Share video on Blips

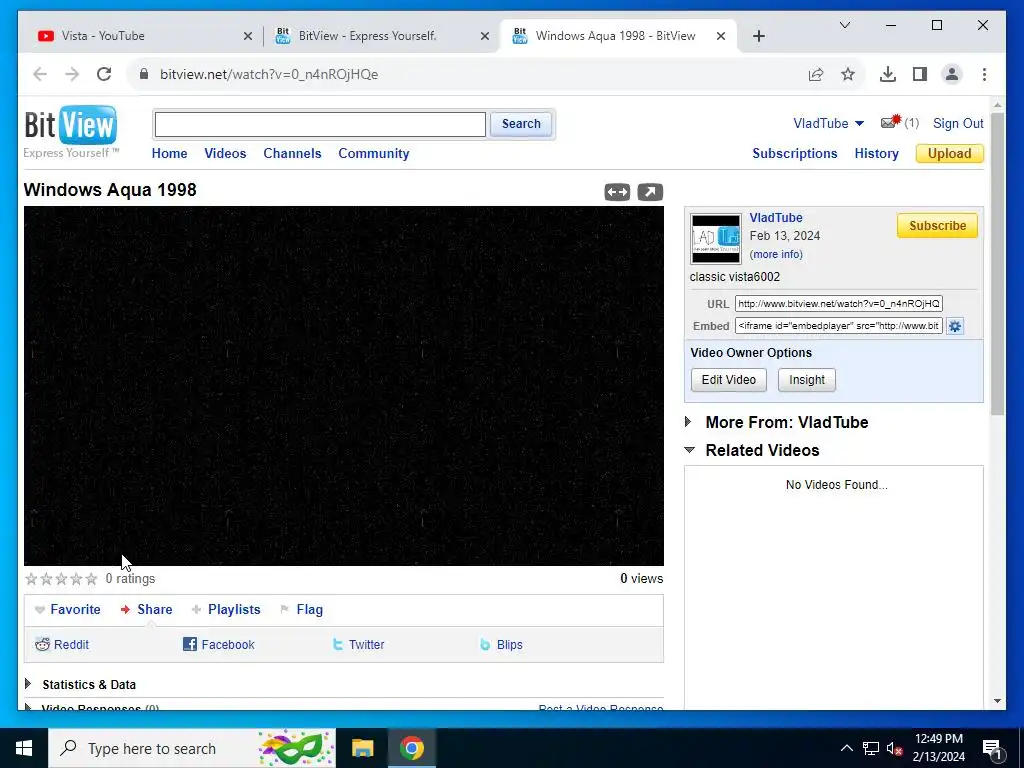point(502,645)
